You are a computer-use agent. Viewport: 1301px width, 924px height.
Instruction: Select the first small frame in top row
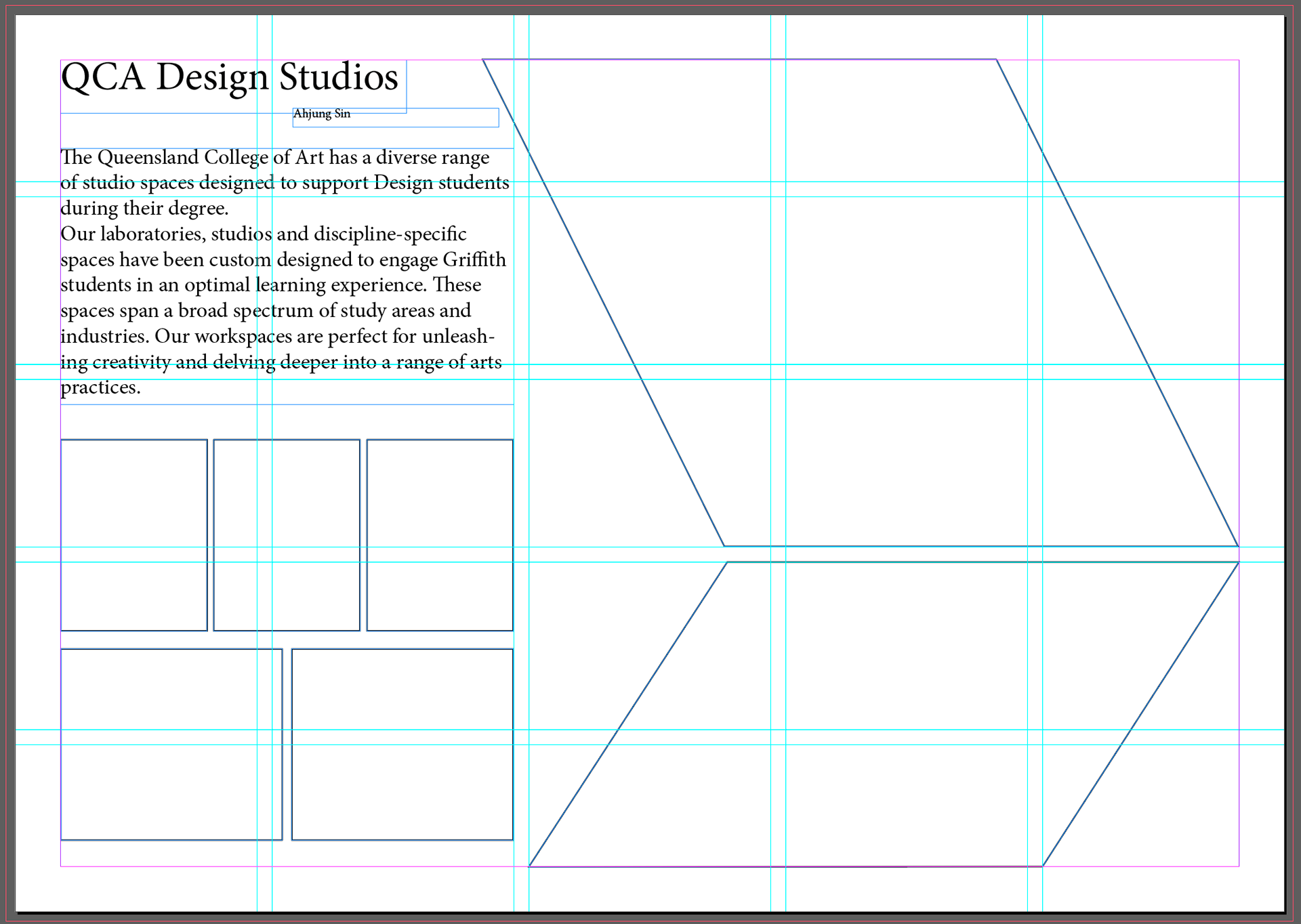point(133,534)
